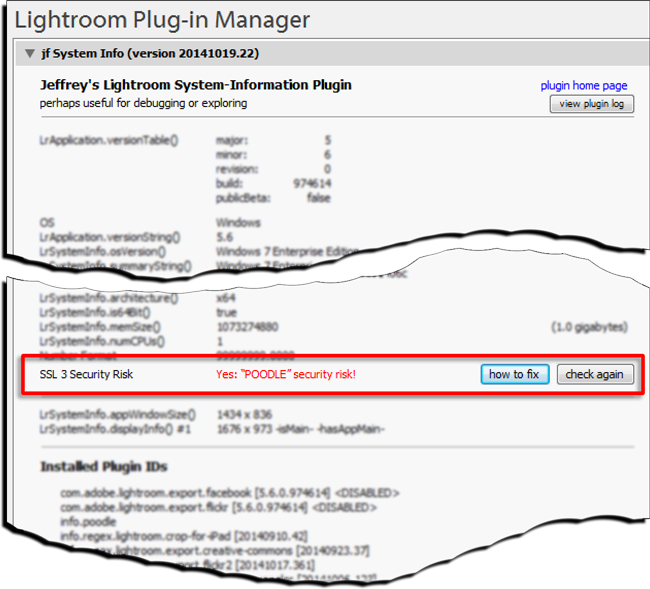The width and height of the screenshot is (650, 589).
Task: Click the (1.0 gigabytes) memory note
Action: coord(589,327)
